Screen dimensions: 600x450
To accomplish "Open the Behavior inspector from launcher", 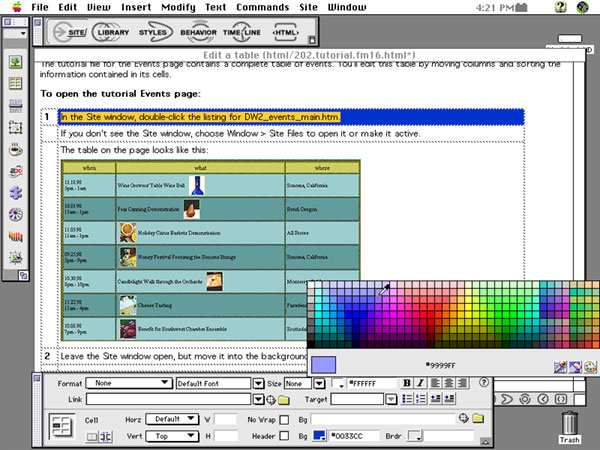I will click(x=198, y=33).
